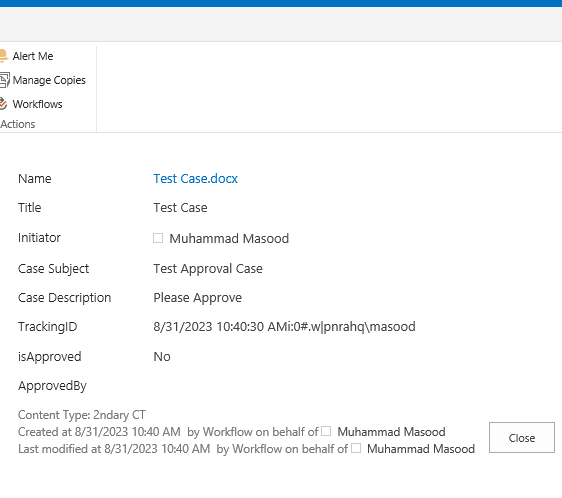Click the Content Type 2ndary CT text

point(82,415)
